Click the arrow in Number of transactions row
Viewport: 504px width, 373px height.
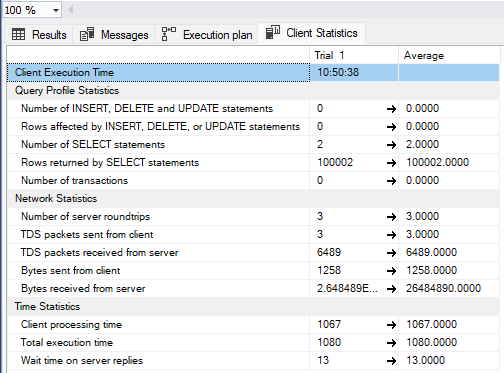pos(391,181)
